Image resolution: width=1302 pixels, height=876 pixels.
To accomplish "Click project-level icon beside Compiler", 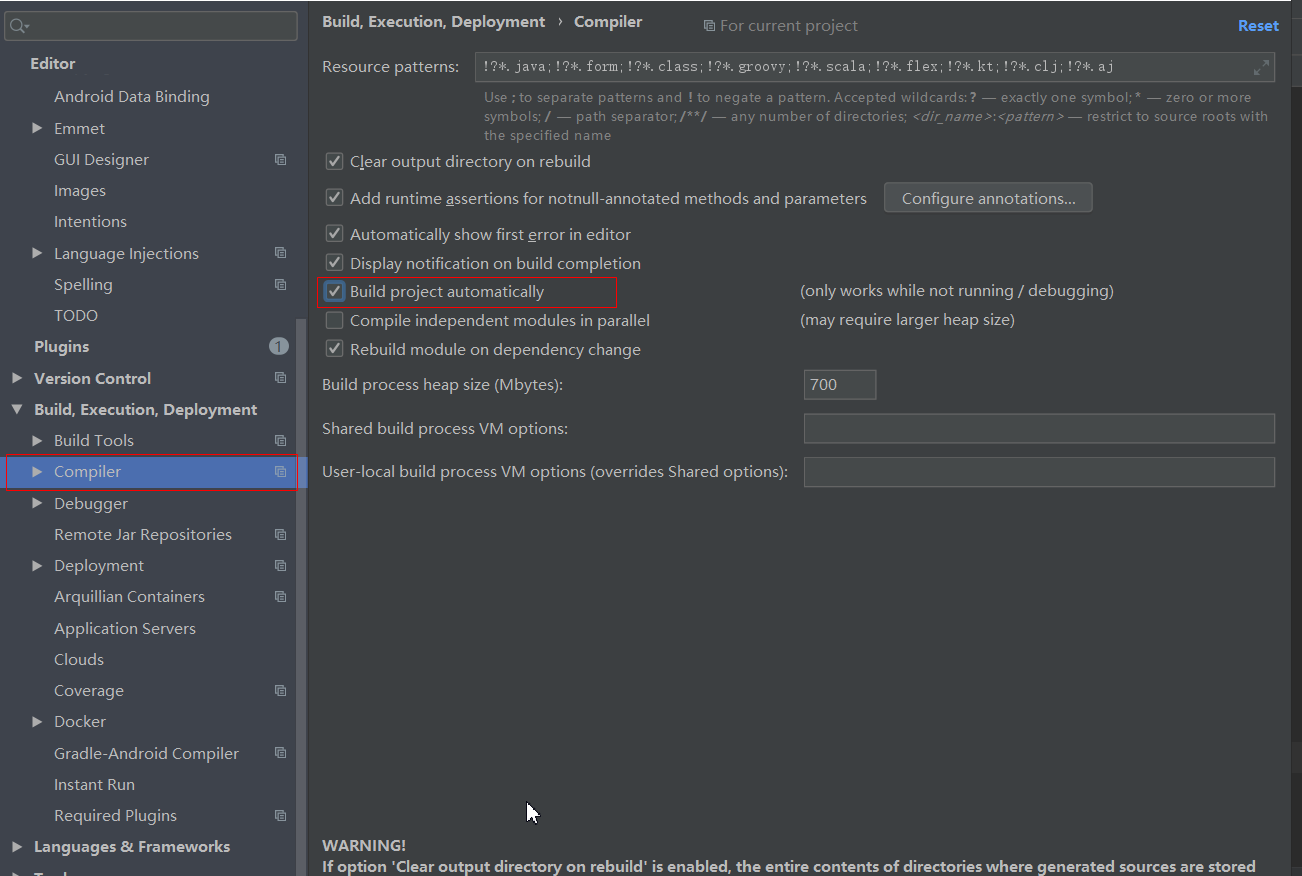I will pyautogui.click(x=281, y=472).
